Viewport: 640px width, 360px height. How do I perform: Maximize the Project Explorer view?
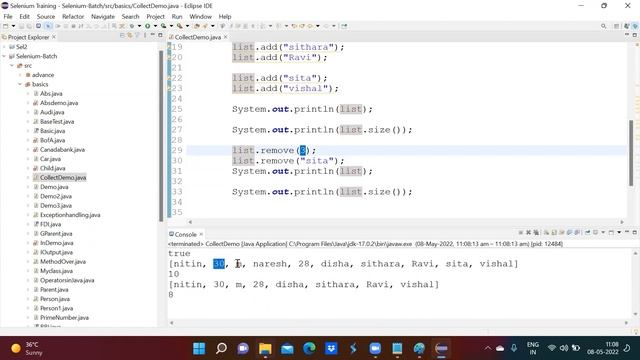pyautogui.click(x=160, y=36)
